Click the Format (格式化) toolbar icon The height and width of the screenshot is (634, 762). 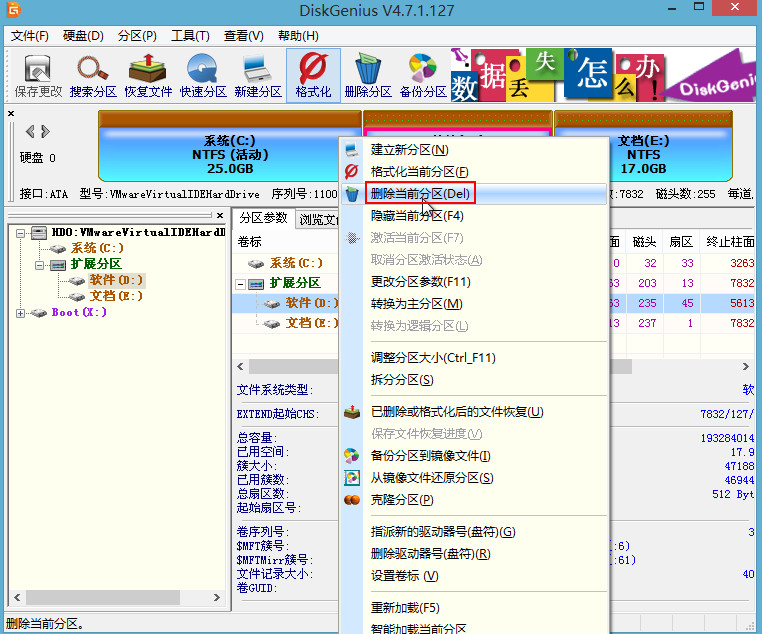point(313,76)
